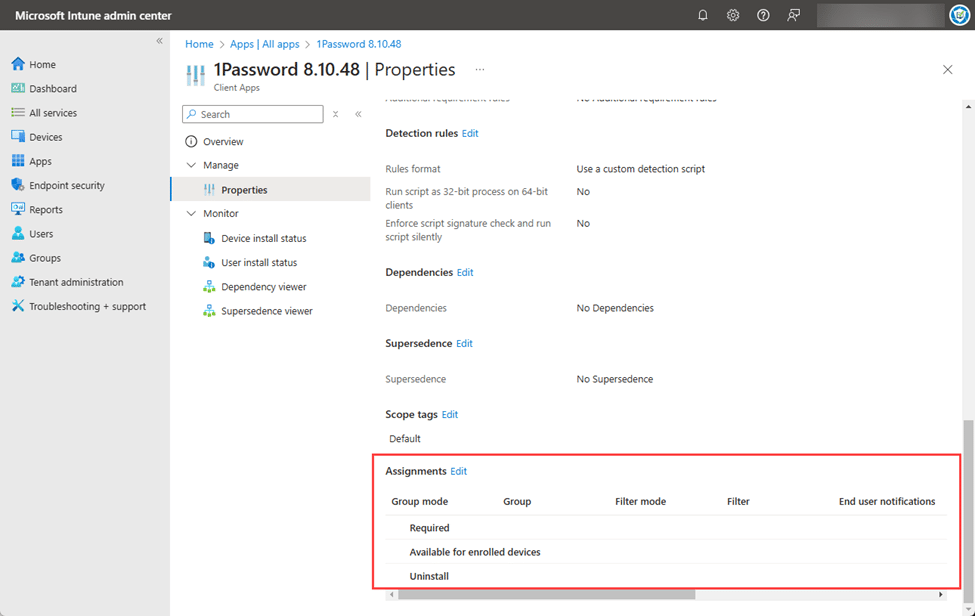The image size is (975, 616).
Task: Open the notifications bell icon
Action: (x=703, y=16)
